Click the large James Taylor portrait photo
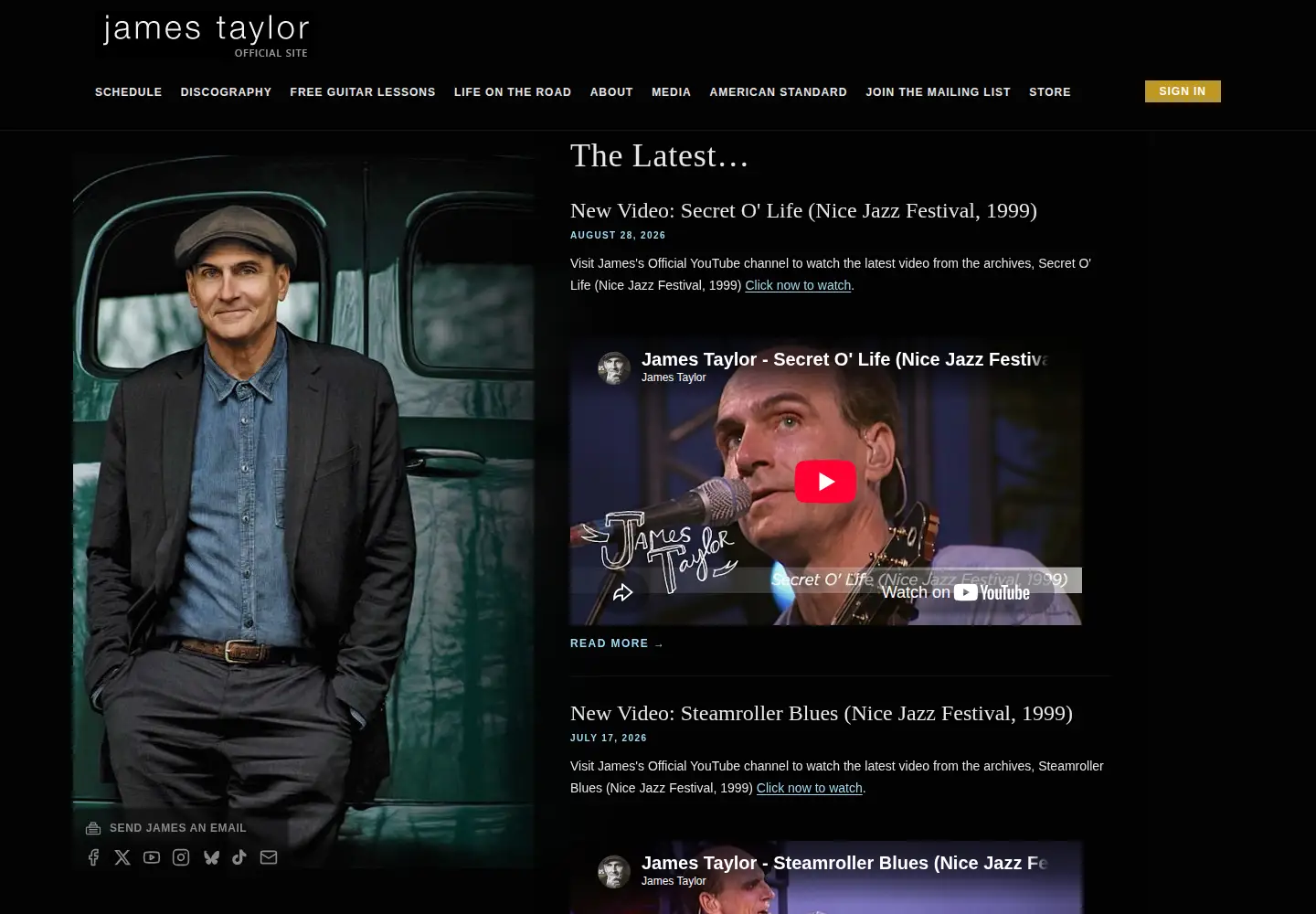The image size is (1316, 914). pos(304,511)
